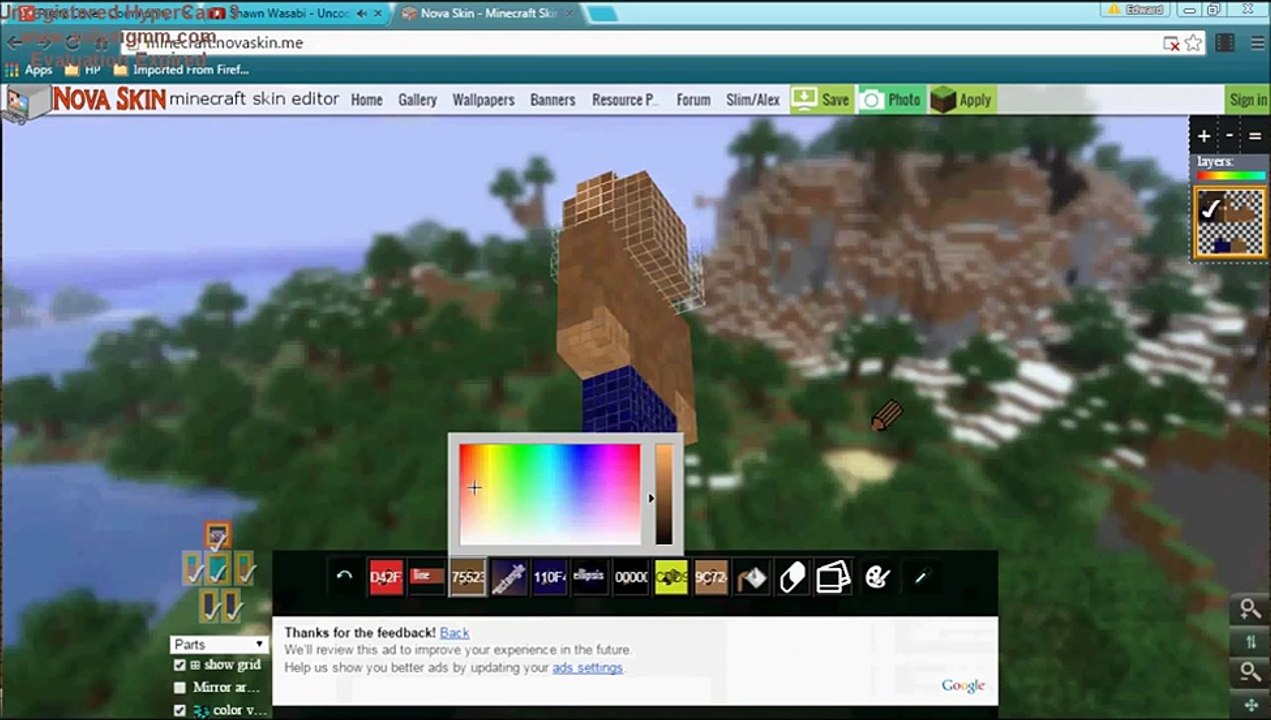Click the four-arrow move icon
The image size is (1271, 720).
tap(1250, 704)
